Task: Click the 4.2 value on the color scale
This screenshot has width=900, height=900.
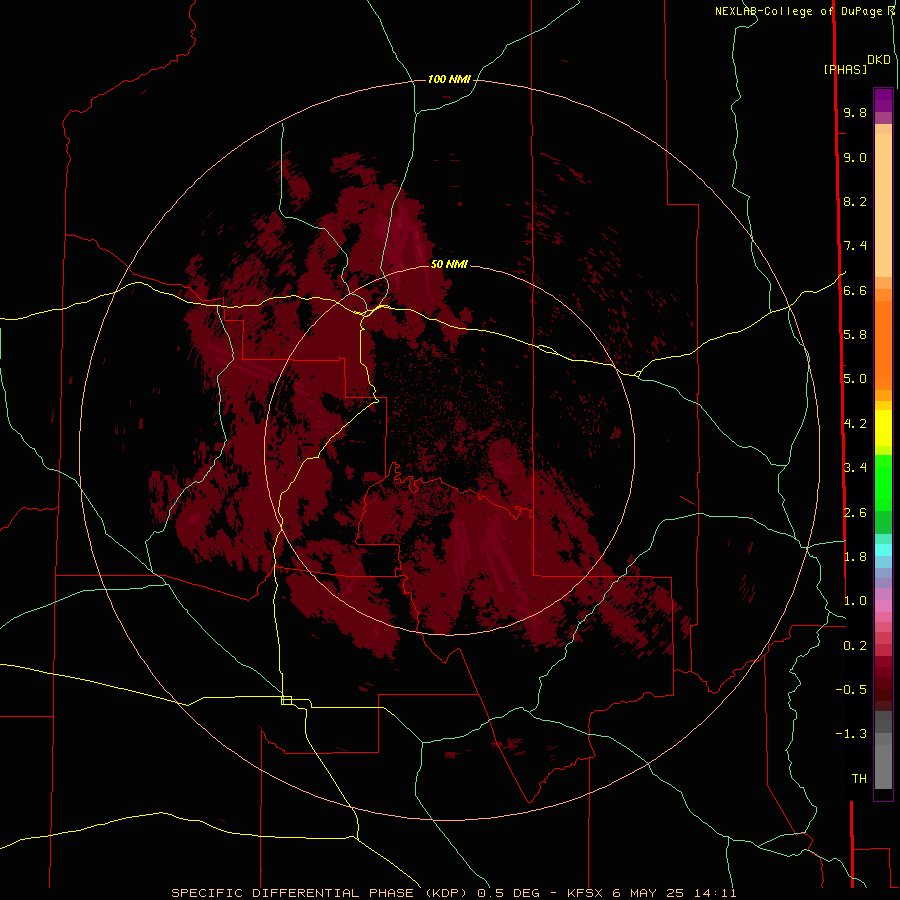Action: pyautogui.click(x=855, y=424)
